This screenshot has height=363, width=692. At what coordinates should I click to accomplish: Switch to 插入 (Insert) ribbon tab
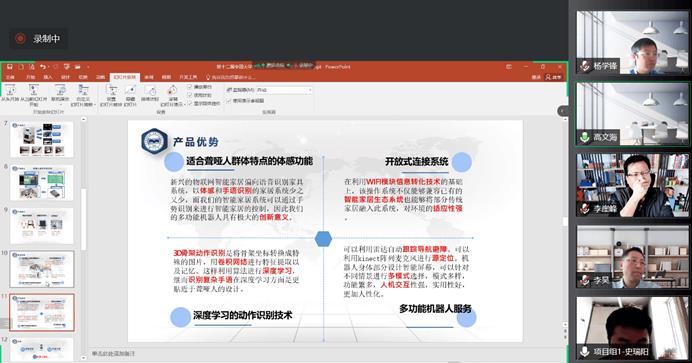click(48, 77)
